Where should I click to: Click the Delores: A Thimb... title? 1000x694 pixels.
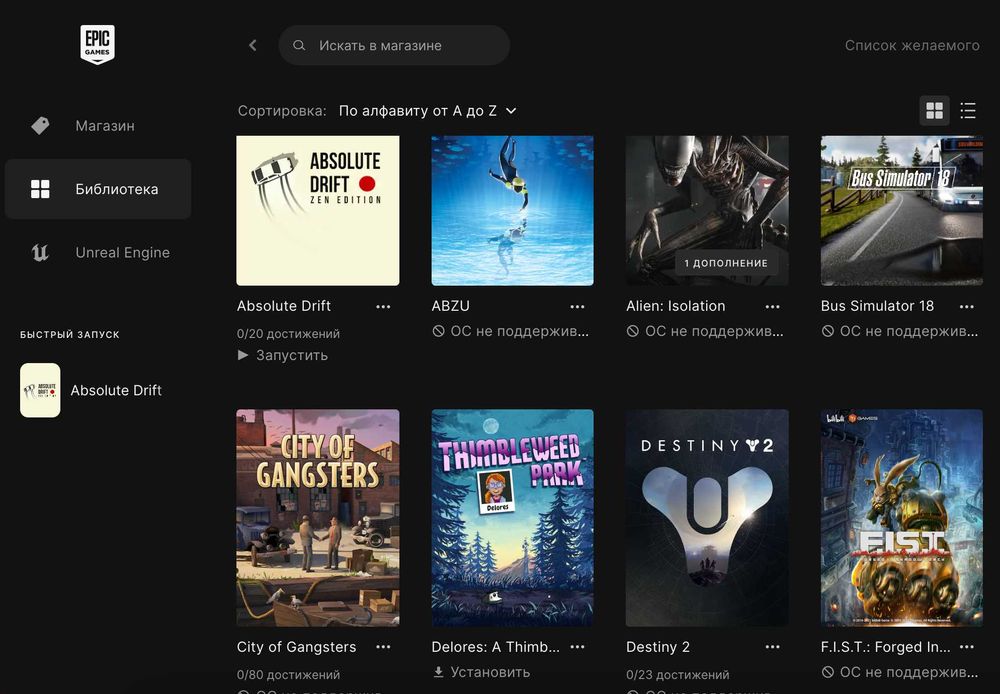[496, 647]
